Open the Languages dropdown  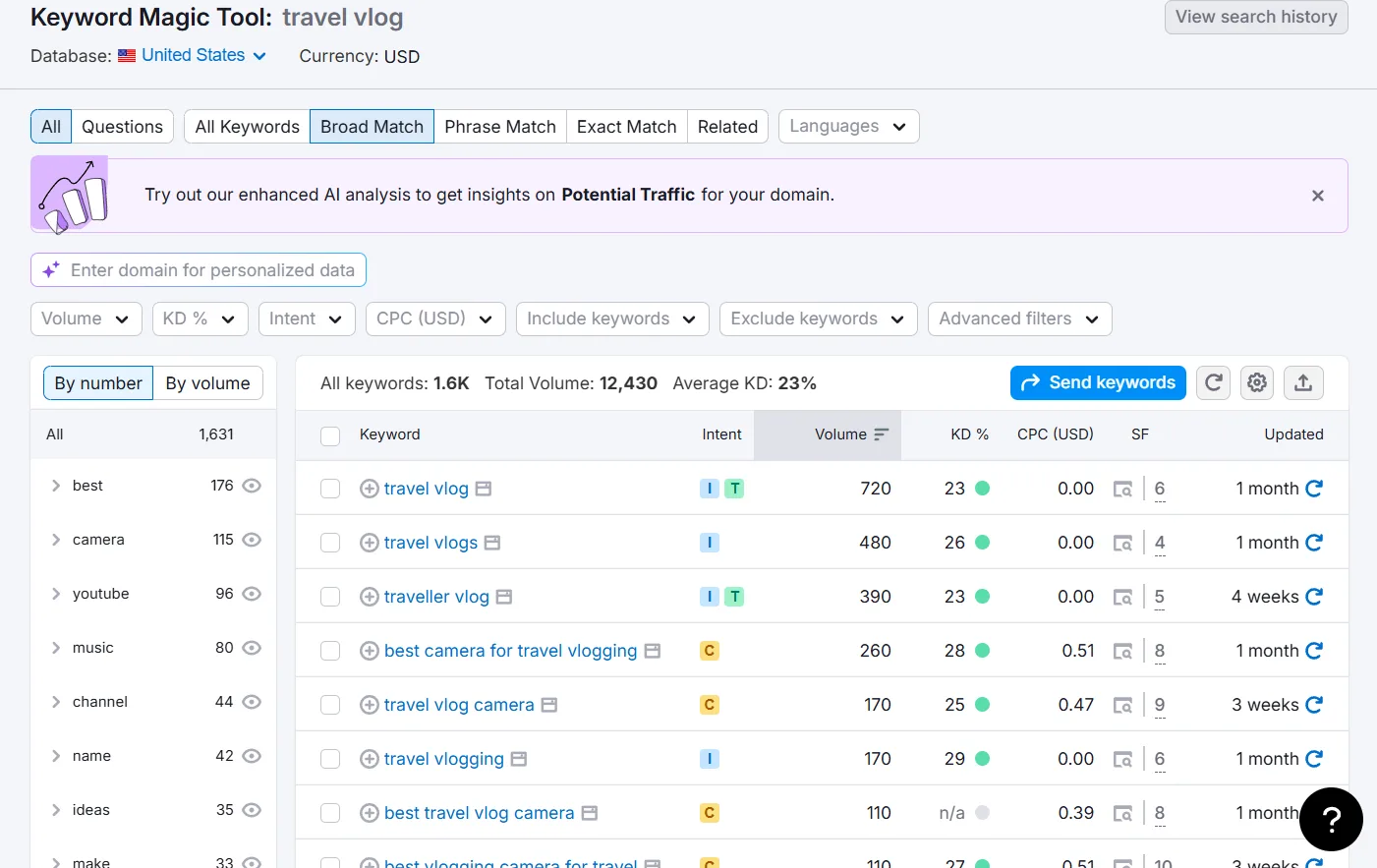click(x=849, y=126)
